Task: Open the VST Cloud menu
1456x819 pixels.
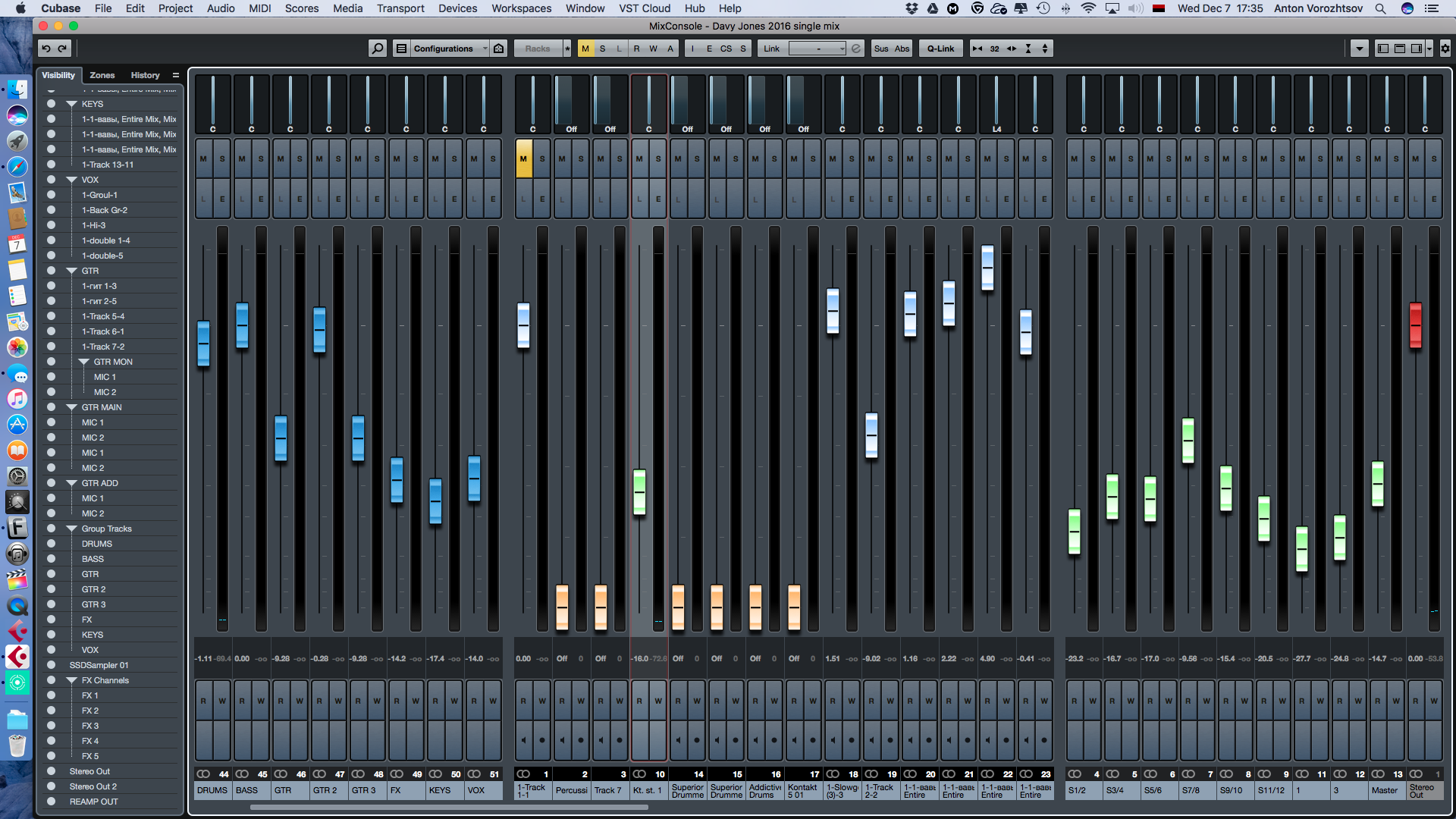Action: tap(645, 8)
